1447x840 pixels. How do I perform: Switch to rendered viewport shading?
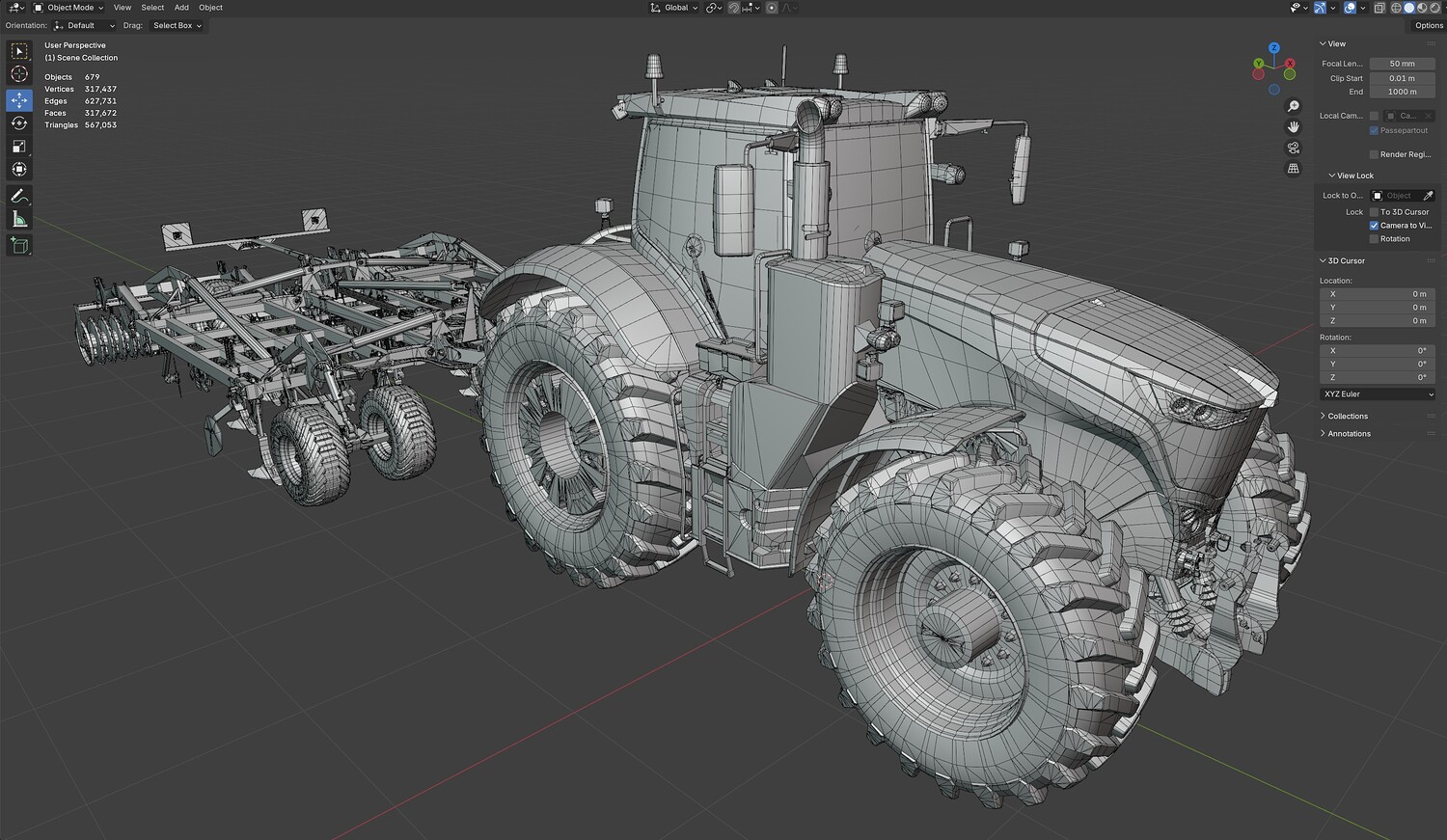(1433, 8)
